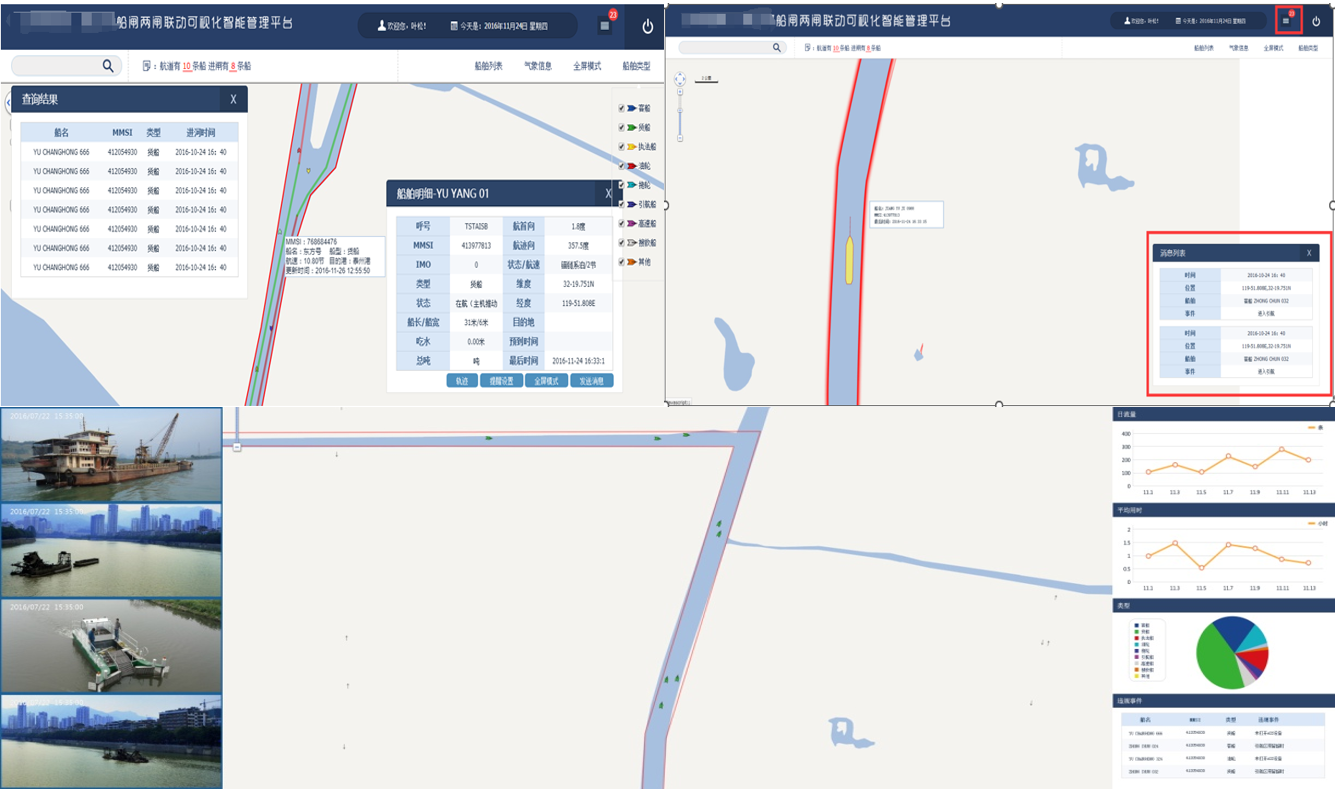This screenshot has width=1335, height=789.
Task: Select the yellow ship on the river
Action: 849,259
